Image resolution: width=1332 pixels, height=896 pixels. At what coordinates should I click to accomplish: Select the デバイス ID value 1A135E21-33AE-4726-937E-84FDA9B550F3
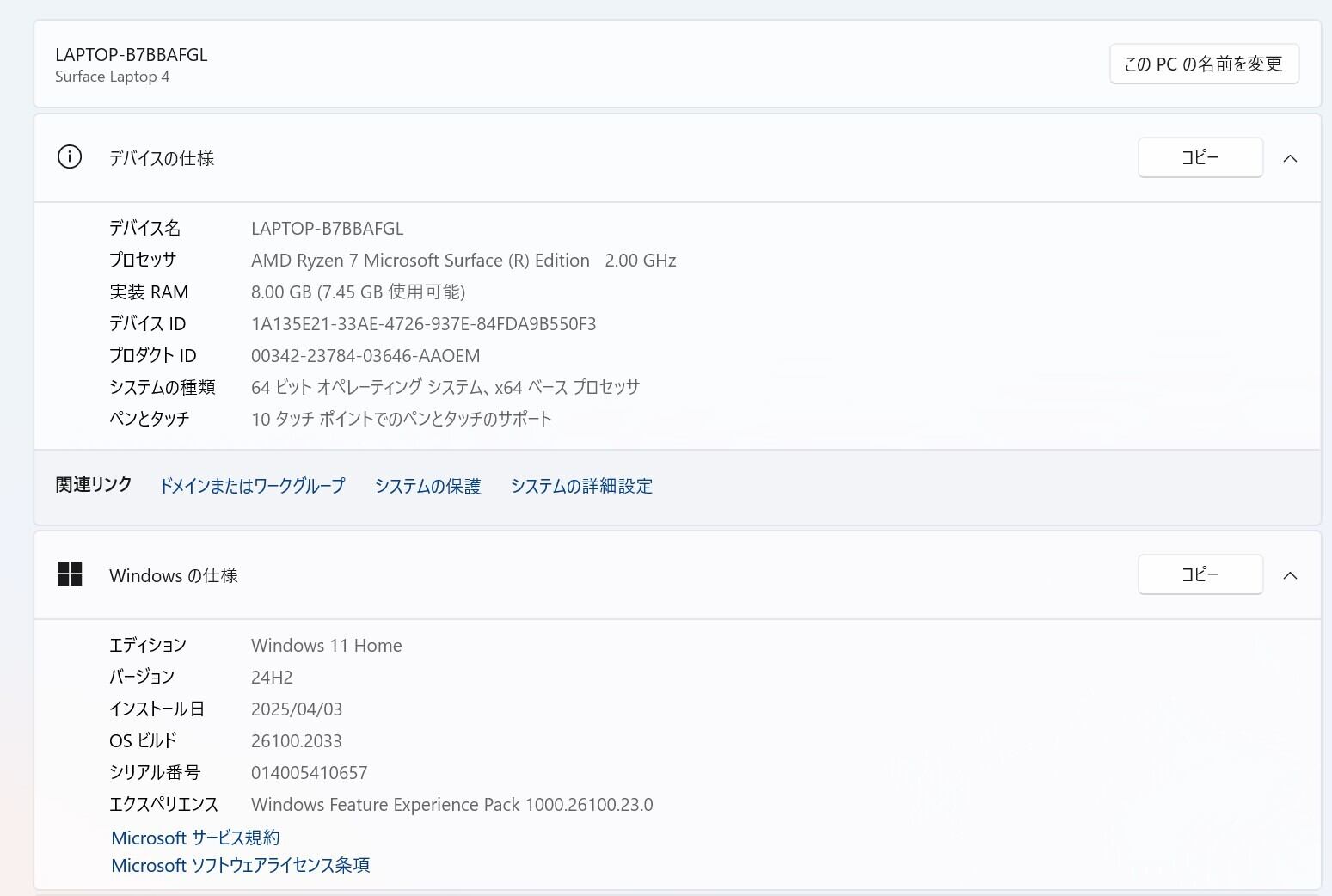(424, 324)
